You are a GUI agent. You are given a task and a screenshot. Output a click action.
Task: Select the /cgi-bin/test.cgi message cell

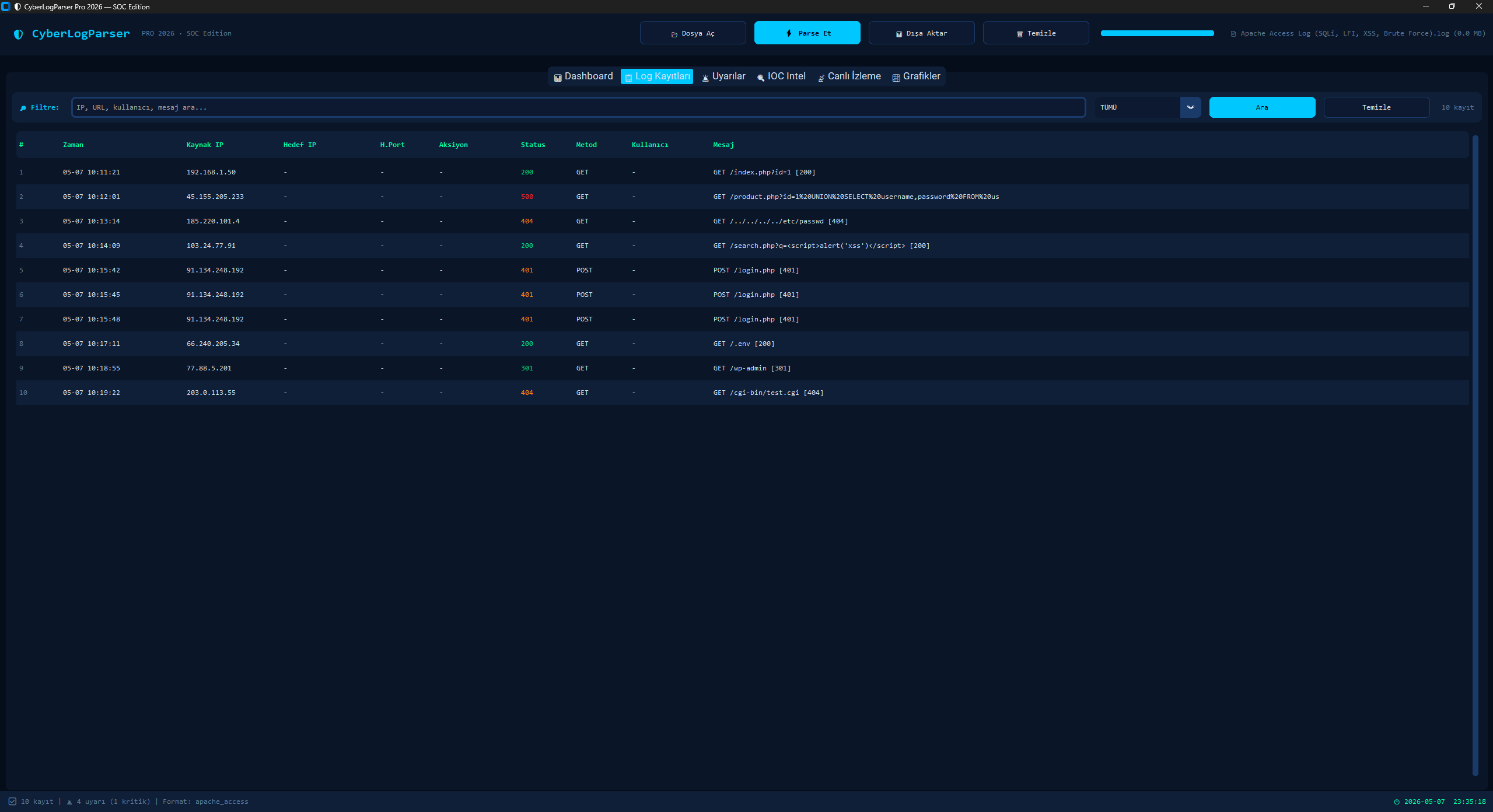(768, 393)
